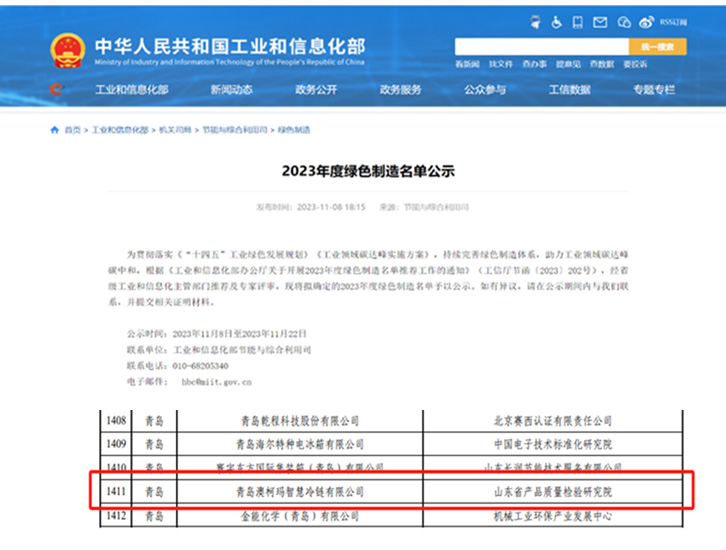The height and width of the screenshot is (550, 726).
Task: Go to 专题专栏 section
Action: pyautogui.click(x=654, y=90)
